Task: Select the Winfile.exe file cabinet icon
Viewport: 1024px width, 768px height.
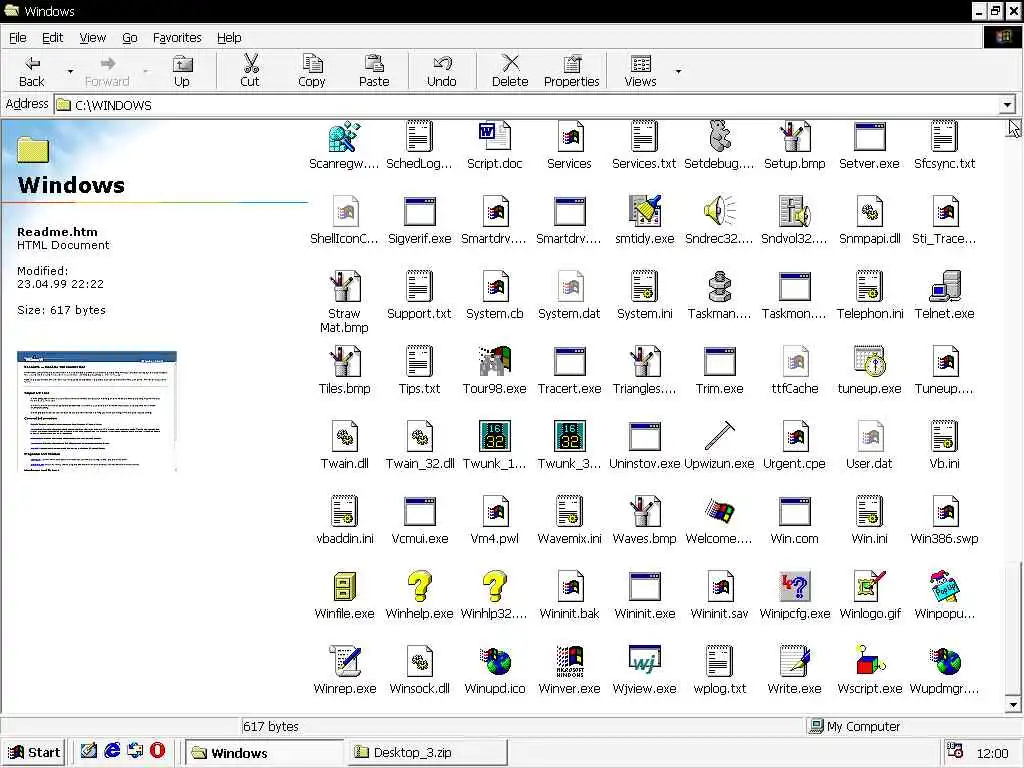Action: 344,586
